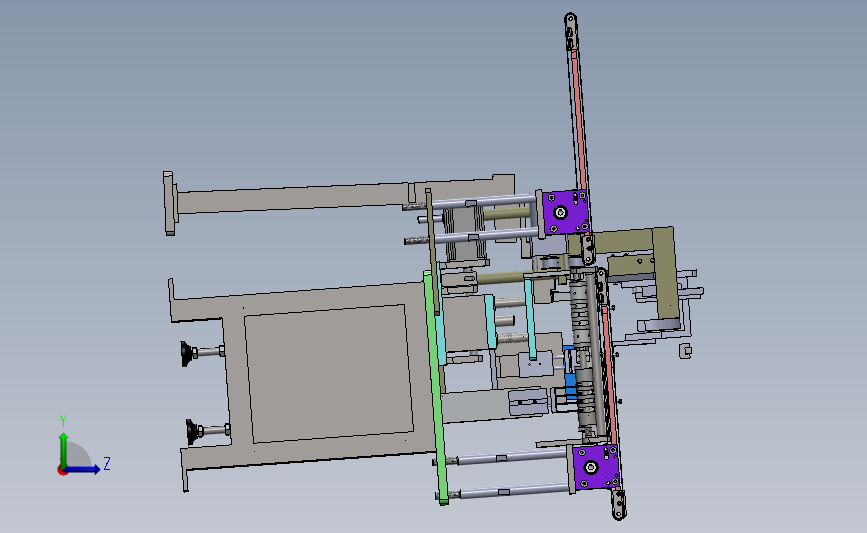Screen dimensions: 867x533
Task: Select the small square block at far right
Action: click(x=685, y=351)
